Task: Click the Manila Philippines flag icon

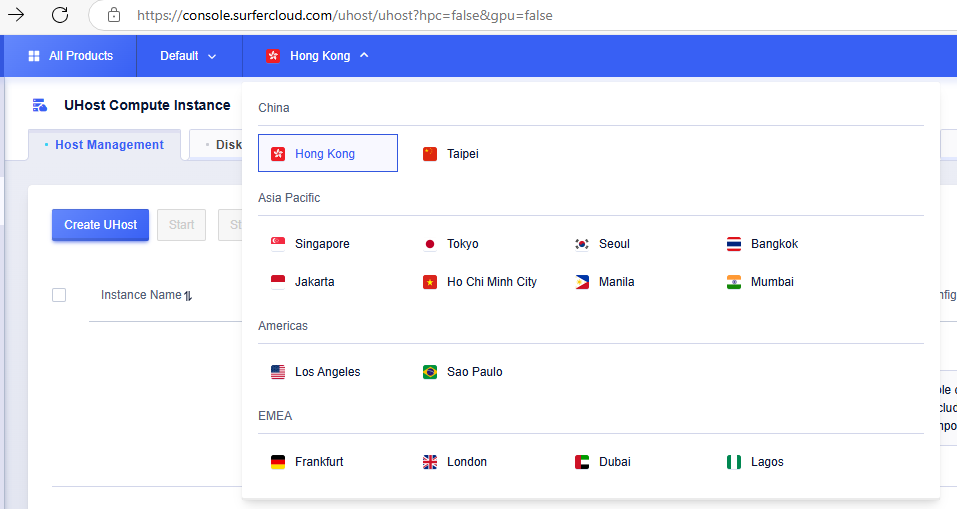Action: 582,281
